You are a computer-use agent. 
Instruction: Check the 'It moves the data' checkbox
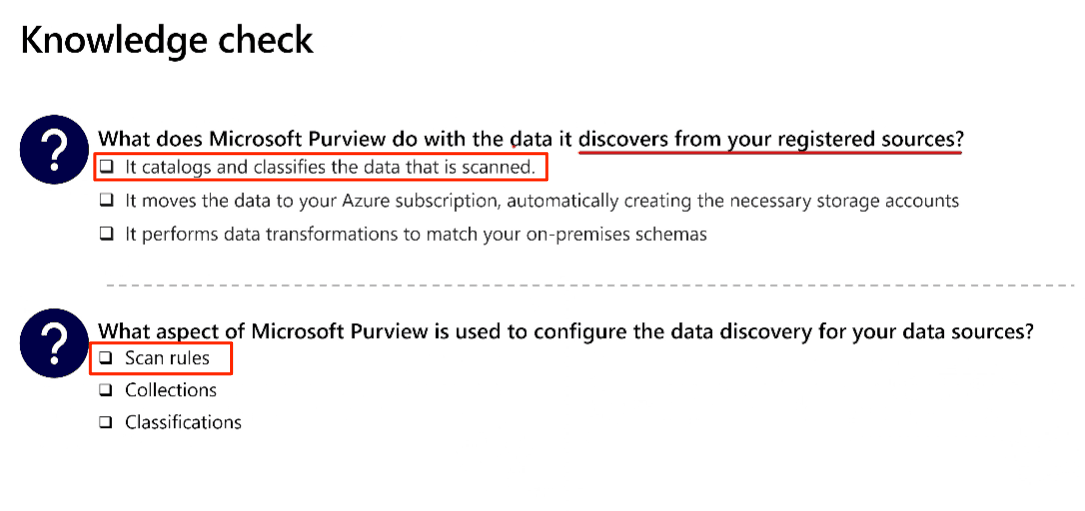coord(106,201)
